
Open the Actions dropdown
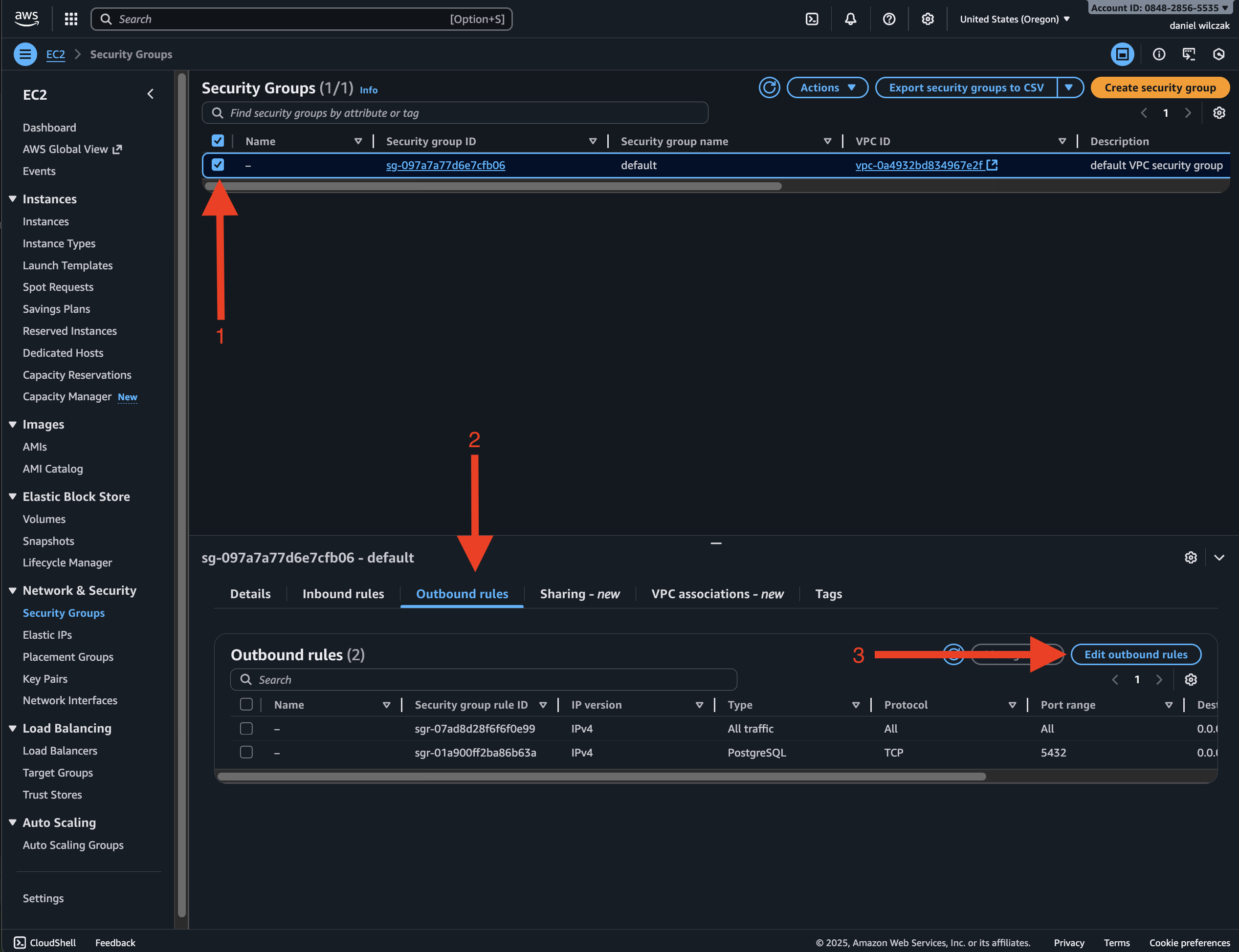coord(827,88)
